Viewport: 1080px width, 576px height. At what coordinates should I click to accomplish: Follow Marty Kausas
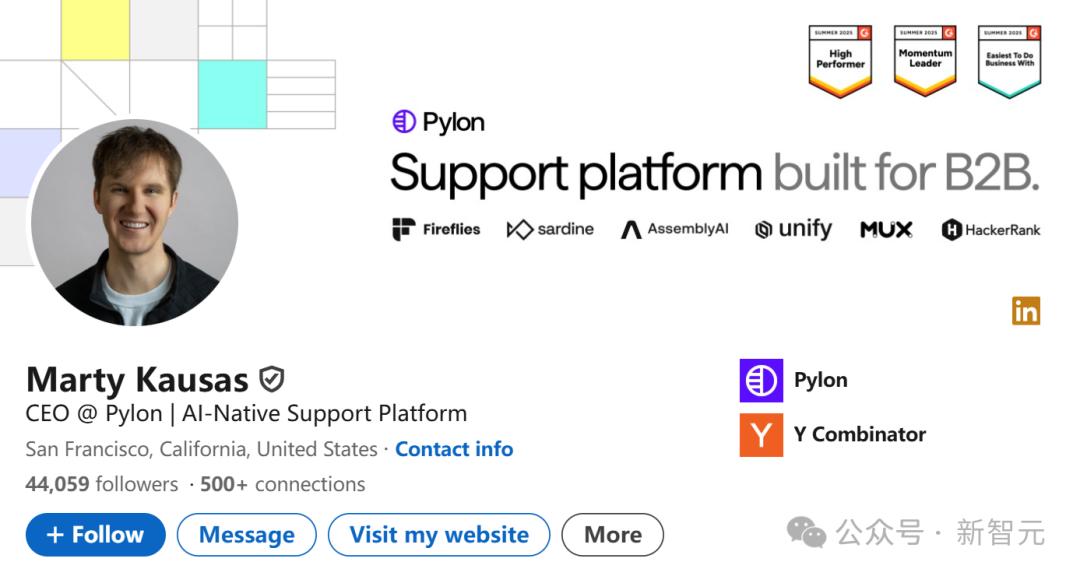tap(96, 535)
